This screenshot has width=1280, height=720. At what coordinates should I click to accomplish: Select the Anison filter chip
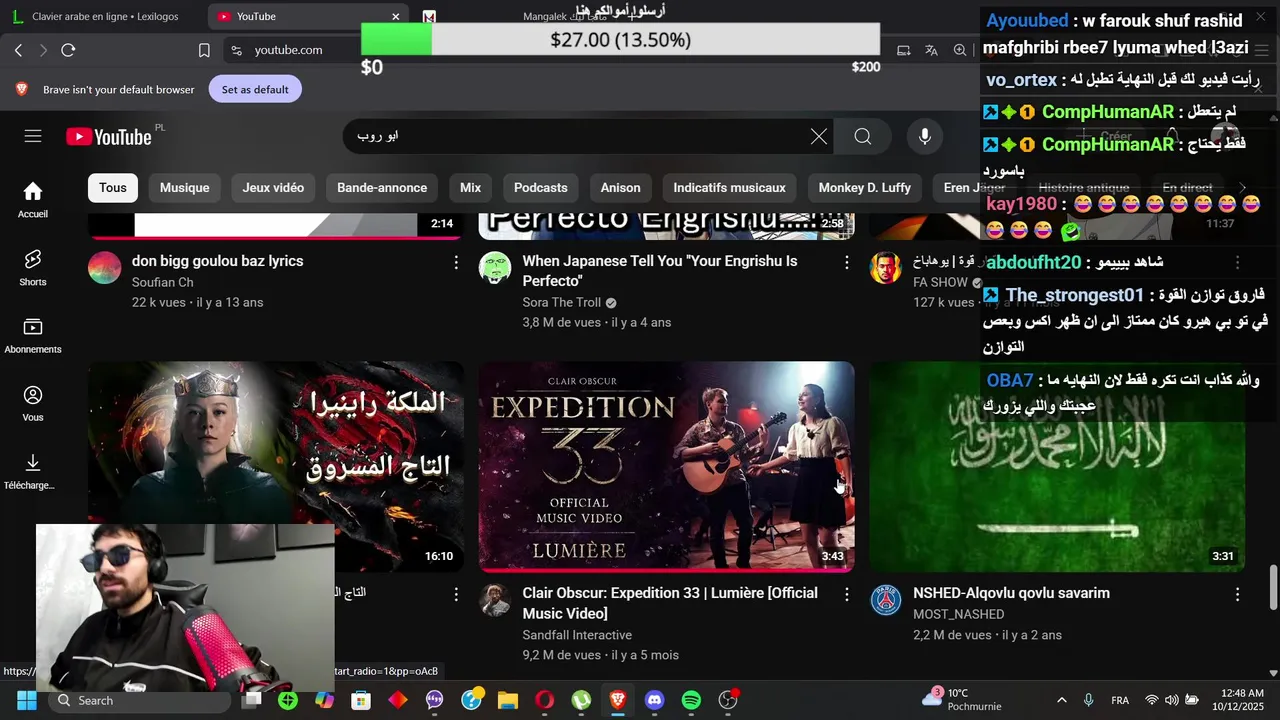pos(621,188)
